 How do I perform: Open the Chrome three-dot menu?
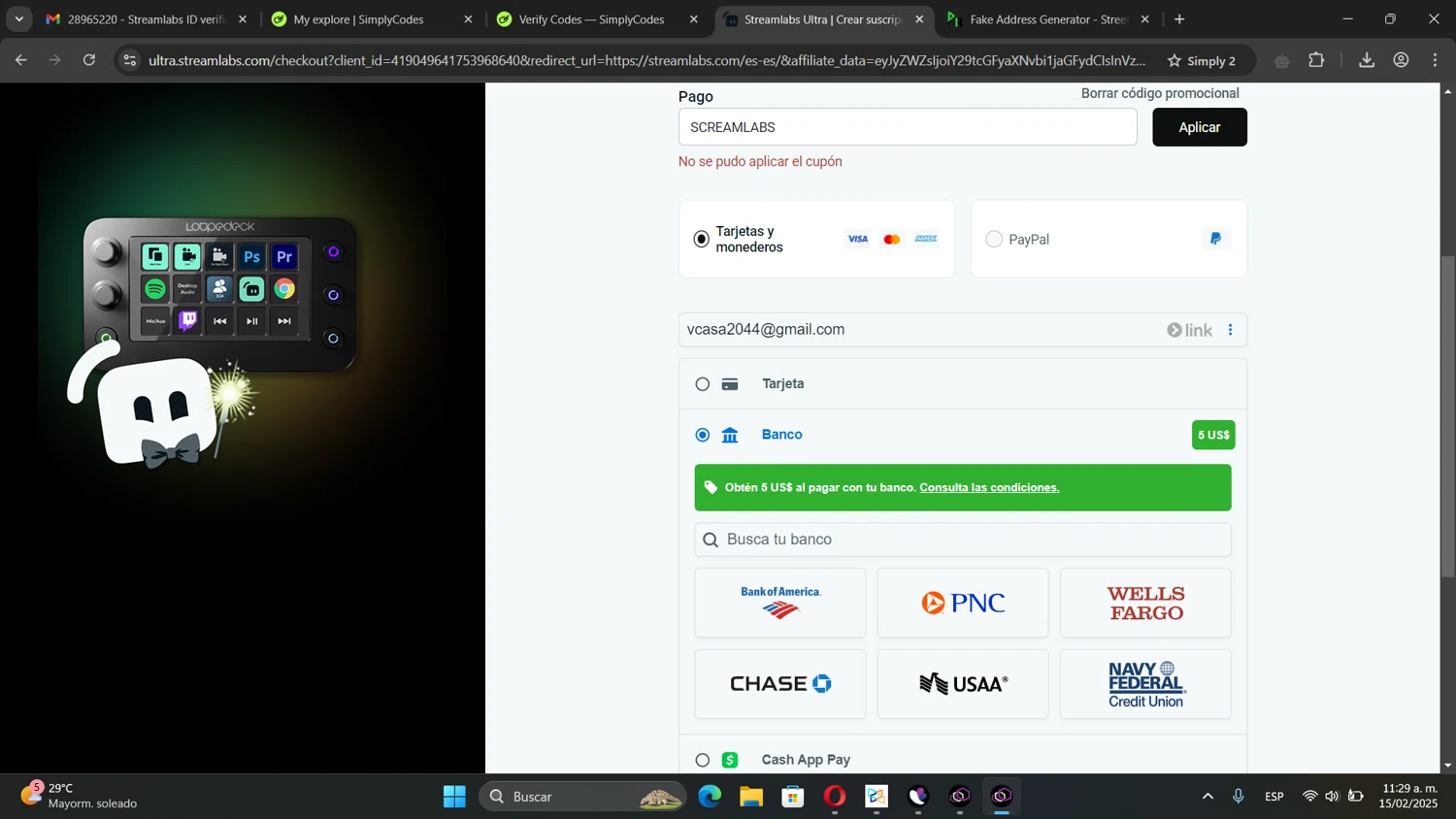coord(1435,60)
